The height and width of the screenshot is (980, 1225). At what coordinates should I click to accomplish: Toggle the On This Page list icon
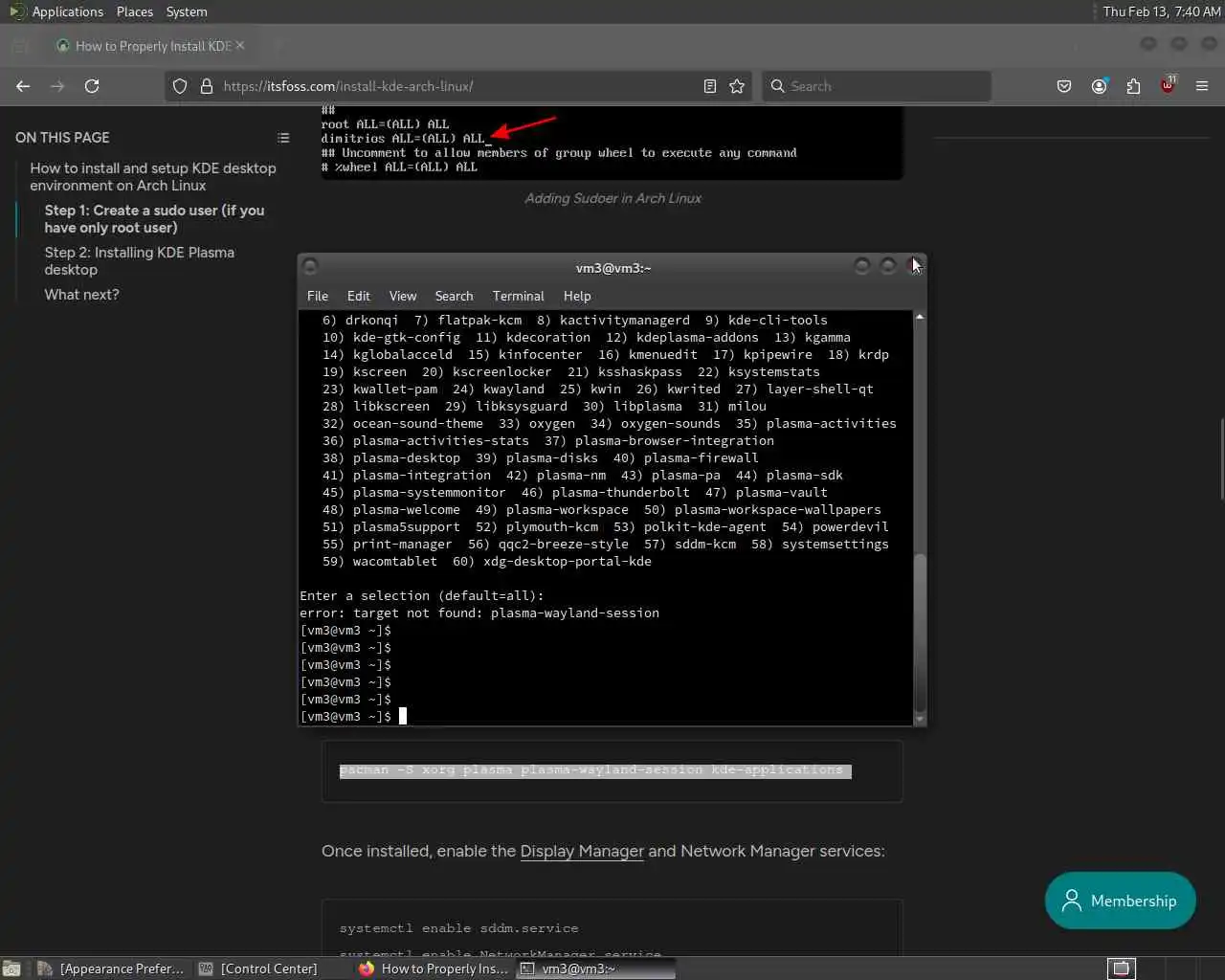pyautogui.click(x=283, y=138)
